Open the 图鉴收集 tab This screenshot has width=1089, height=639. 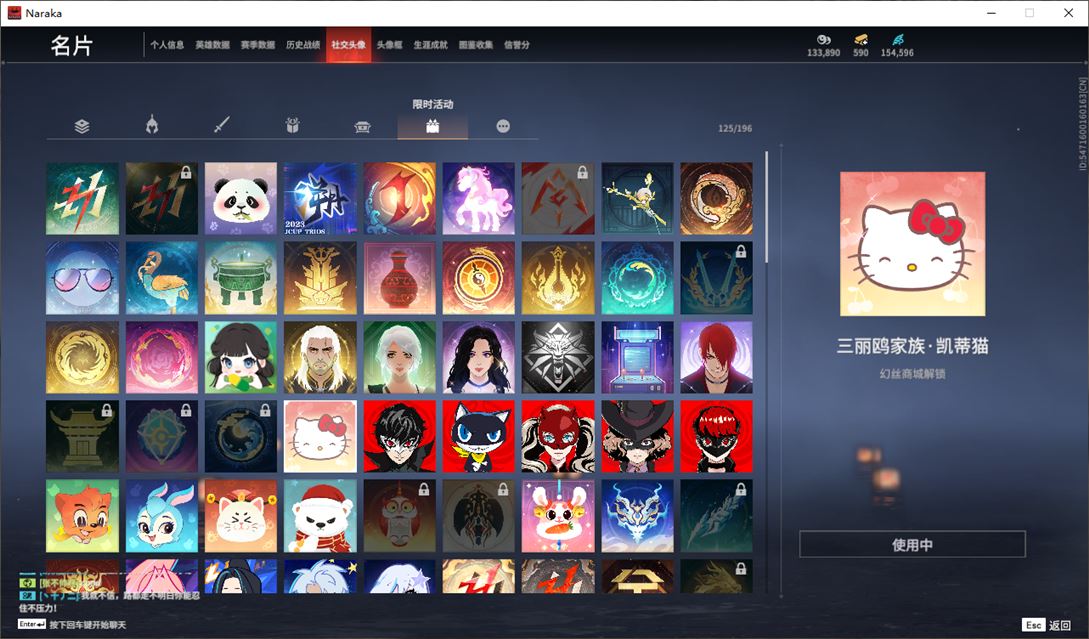(x=476, y=45)
